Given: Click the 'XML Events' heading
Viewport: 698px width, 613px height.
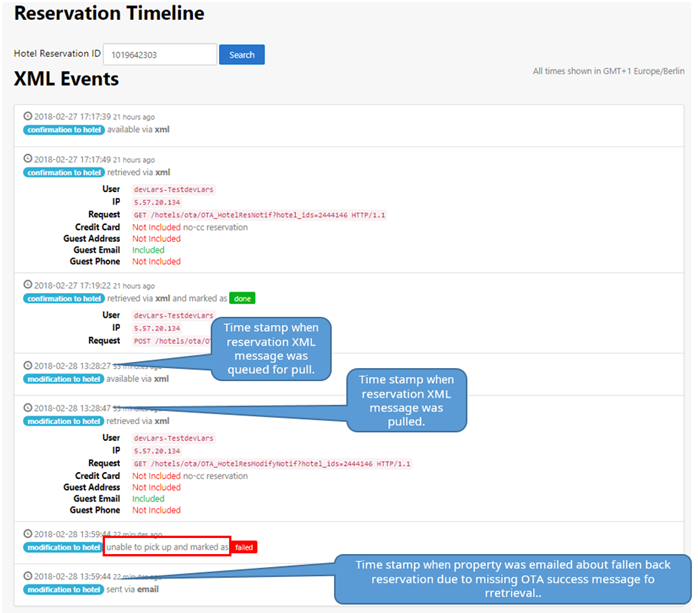Looking at the screenshot, I should point(66,79).
